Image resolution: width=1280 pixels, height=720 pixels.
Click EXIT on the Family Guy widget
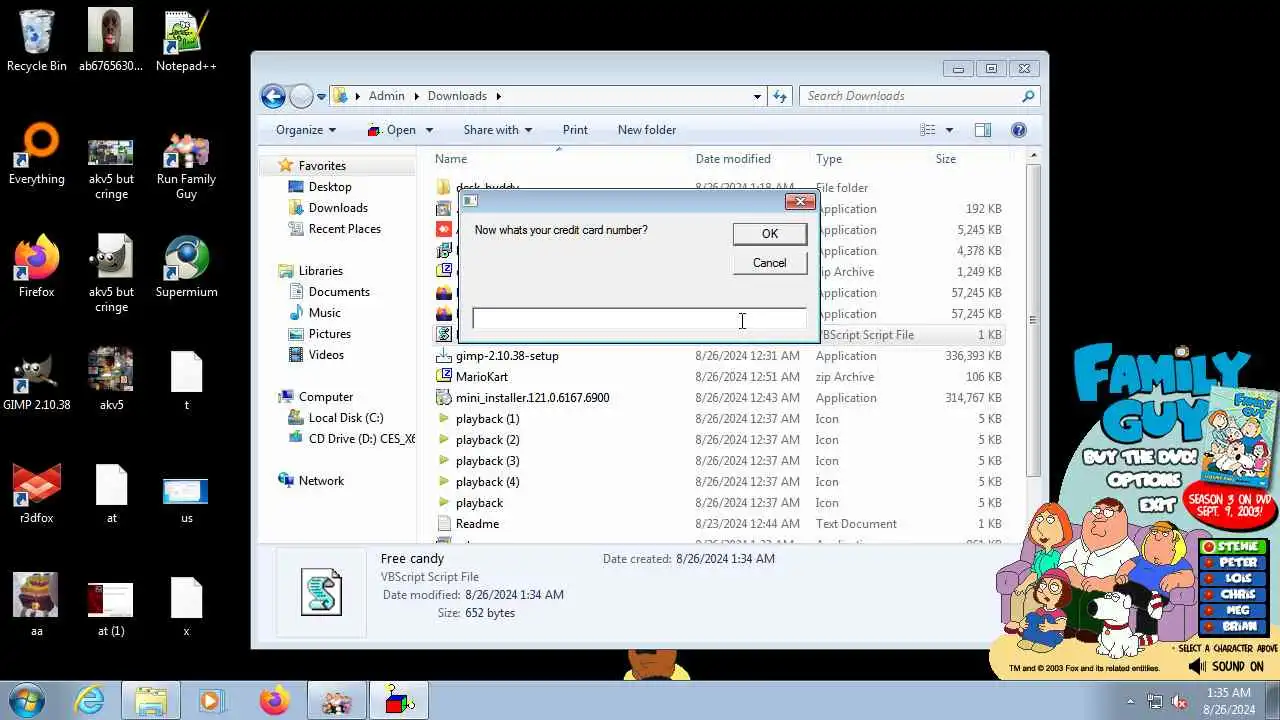click(x=1156, y=505)
